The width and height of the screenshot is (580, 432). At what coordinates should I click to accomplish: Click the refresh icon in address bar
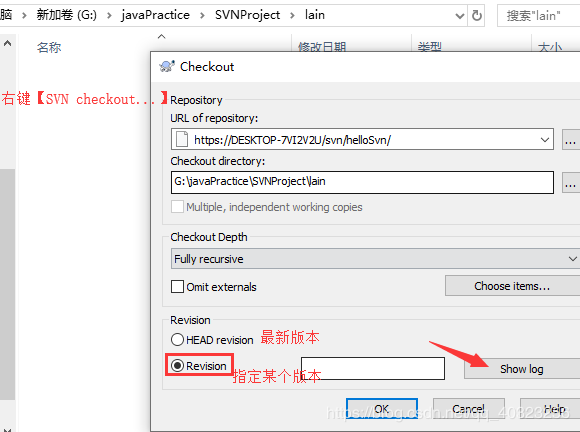tap(476, 16)
